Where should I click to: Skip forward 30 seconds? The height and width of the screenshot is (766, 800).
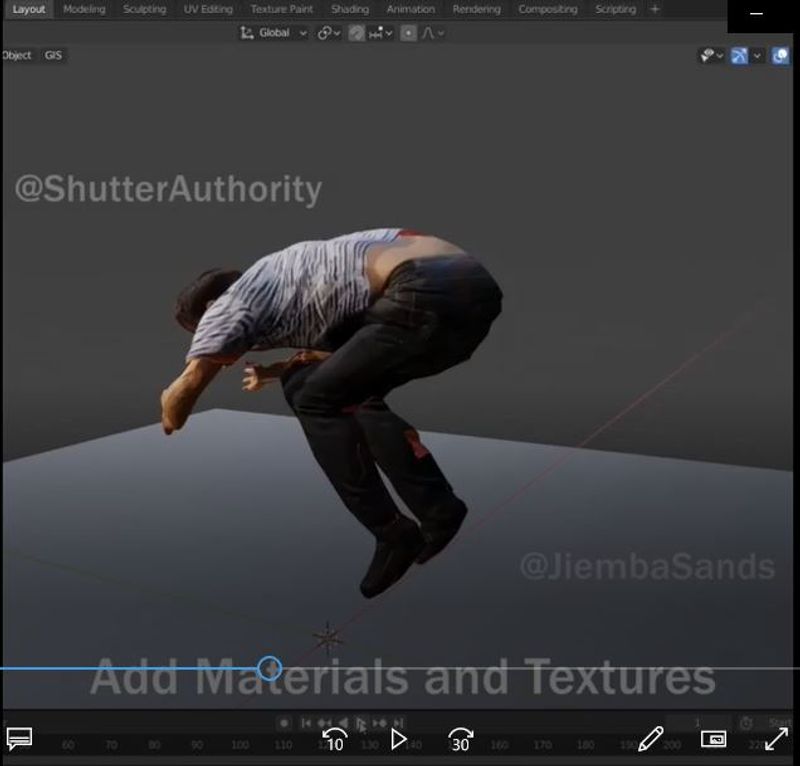coord(460,739)
